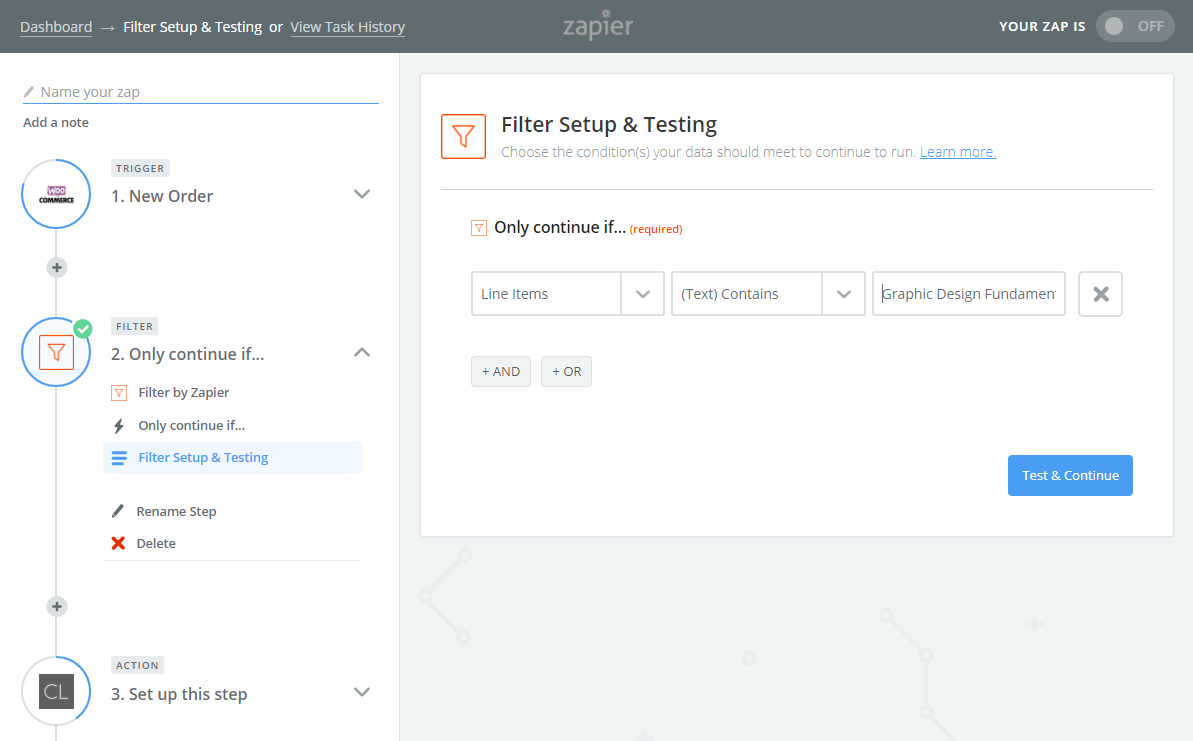Add a step with plus below New Order

56,268
